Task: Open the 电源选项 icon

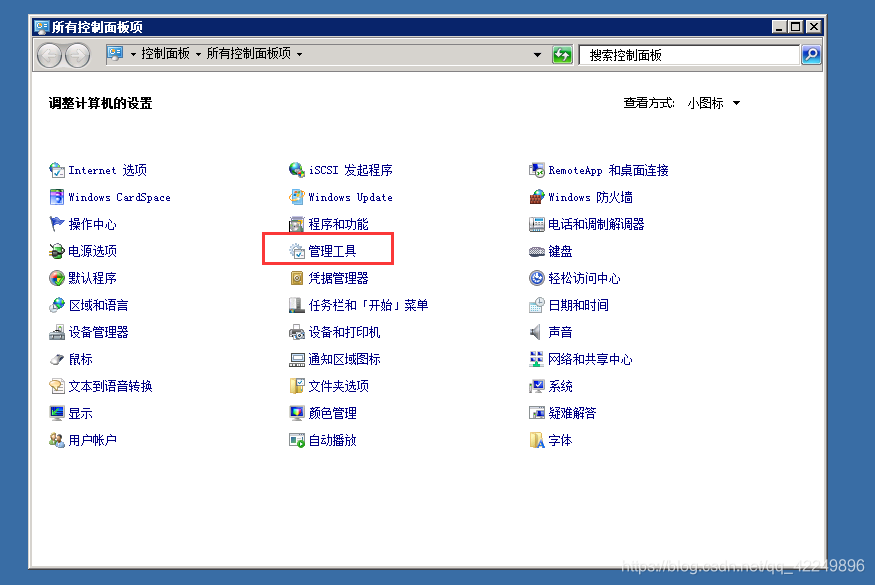Action: click(57, 251)
